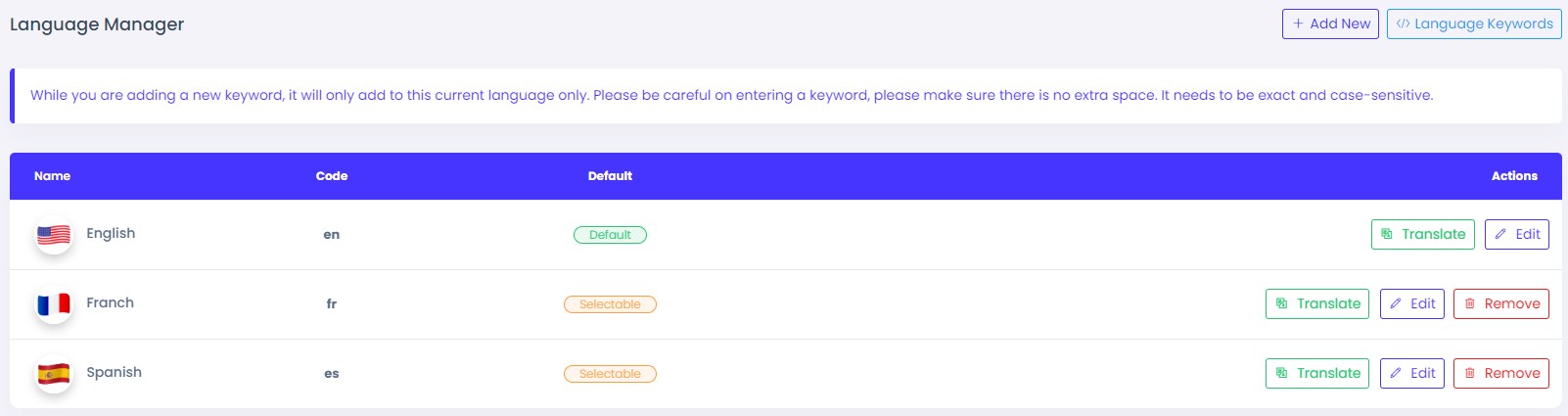The height and width of the screenshot is (416, 1568).
Task: Click the code icon in Language Keywords
Action: 1403,23
